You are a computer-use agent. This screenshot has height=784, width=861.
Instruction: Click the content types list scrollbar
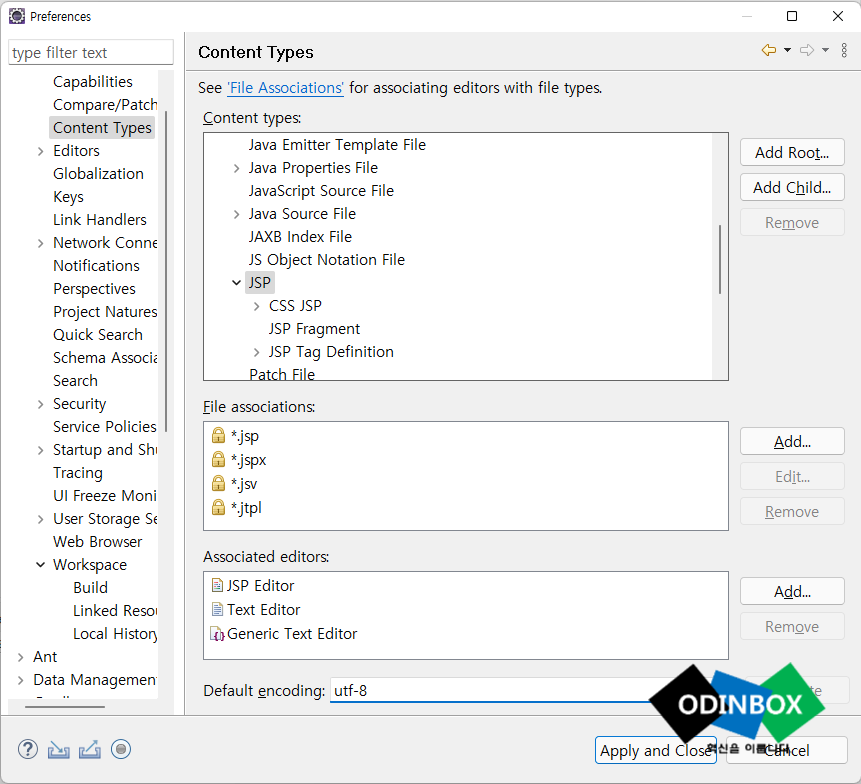coord(720,259)
